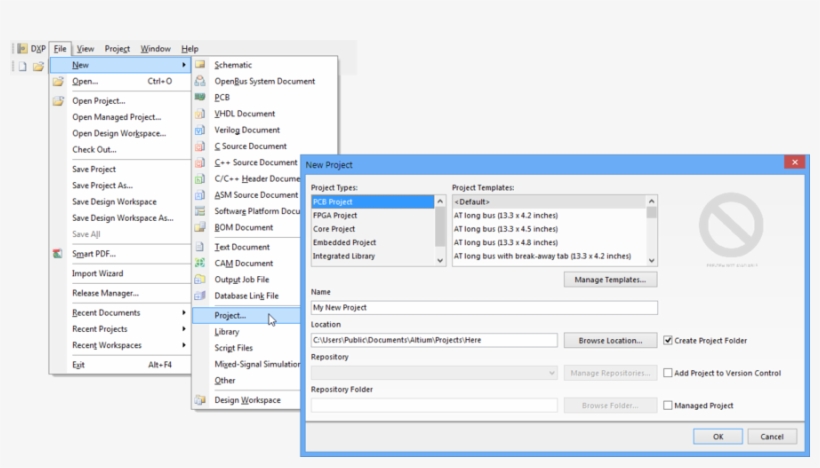Screen dimensions: 820x468
Task: Open the Help menu
Action: click(x=190, y=49)
